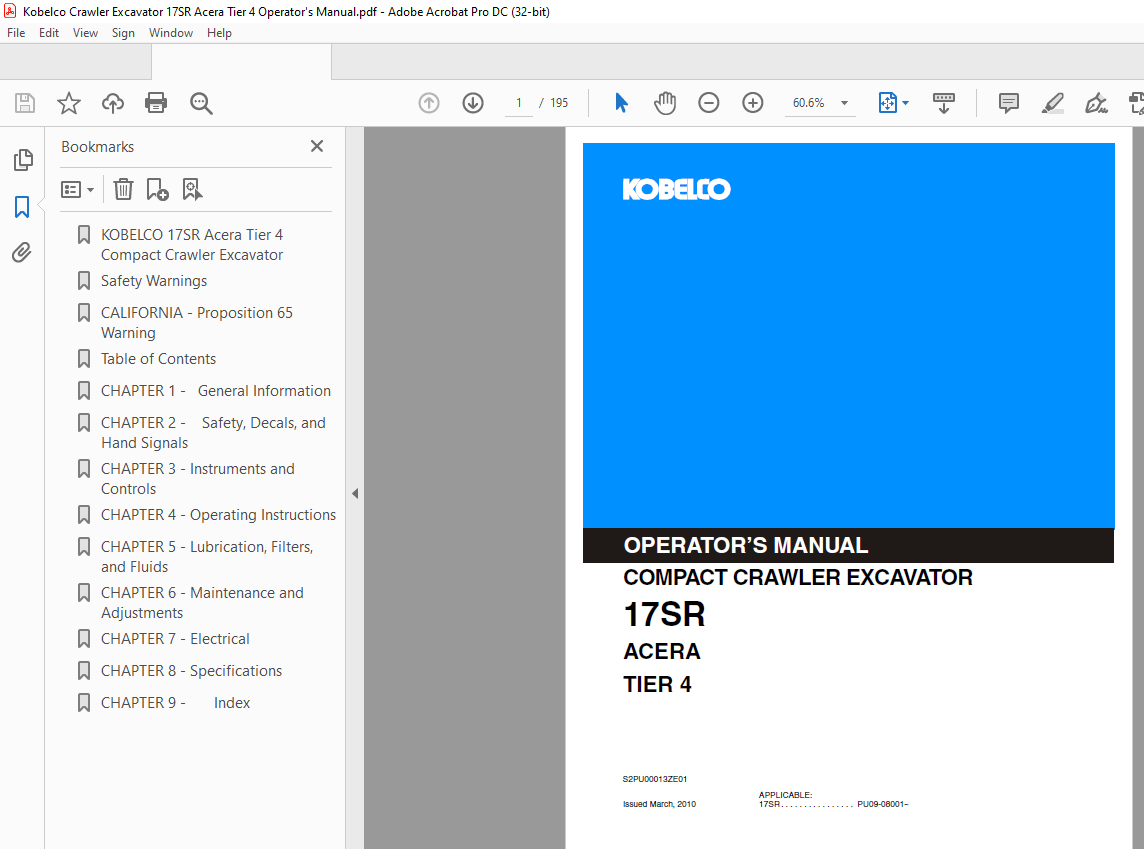Screen dimensions: 1144x849
Task: Click the Save file icon
Action: point(25,103)
